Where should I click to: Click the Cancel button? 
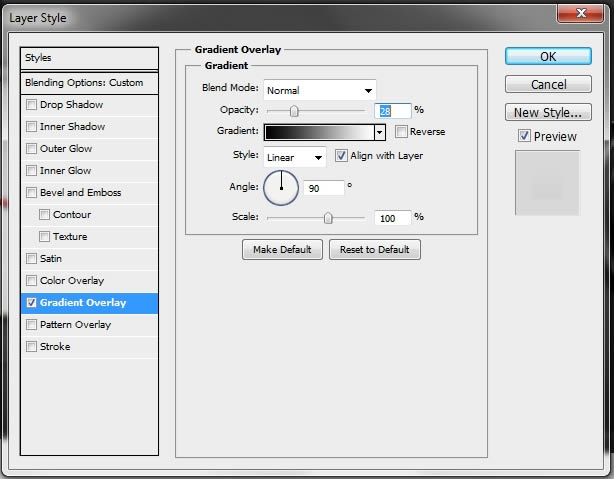[548, 84]
